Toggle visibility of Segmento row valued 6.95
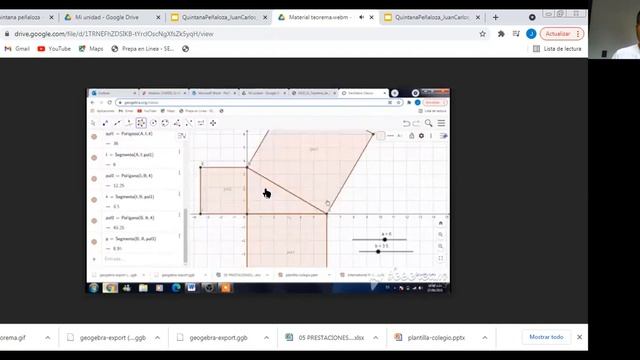 tap(94, 242)
